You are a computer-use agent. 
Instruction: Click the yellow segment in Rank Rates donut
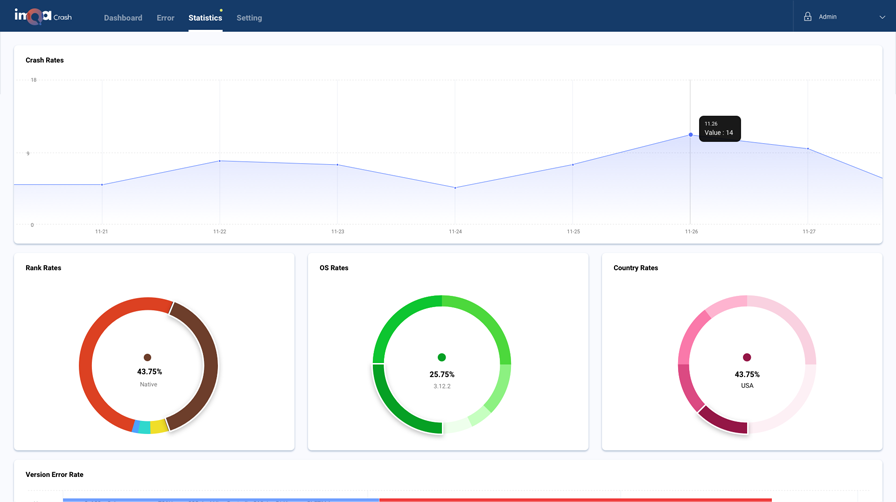click(158, 427)
